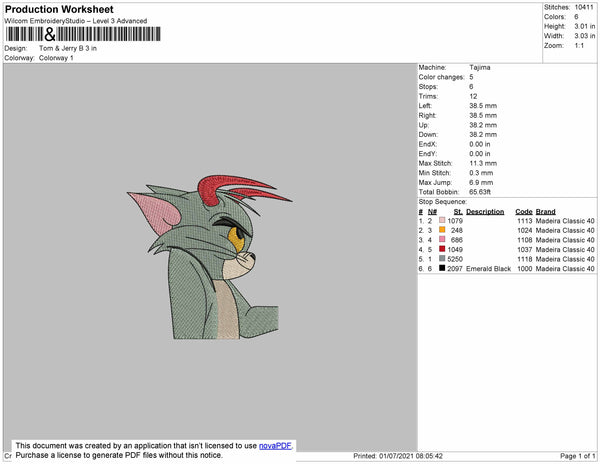Viewport: 600px width, 464px height.
Task: Click the Zoom value 1:1
Action: pyautogui.click(x=579, y=46)
